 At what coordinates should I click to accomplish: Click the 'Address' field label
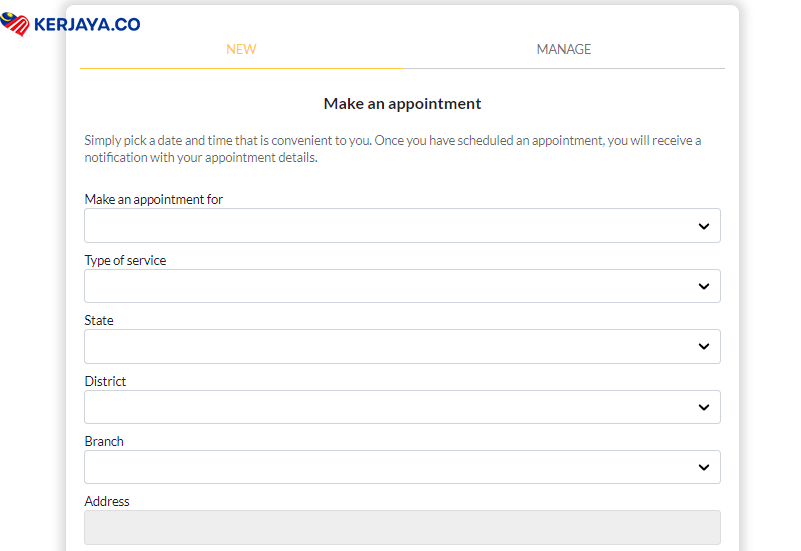point(107,501)
